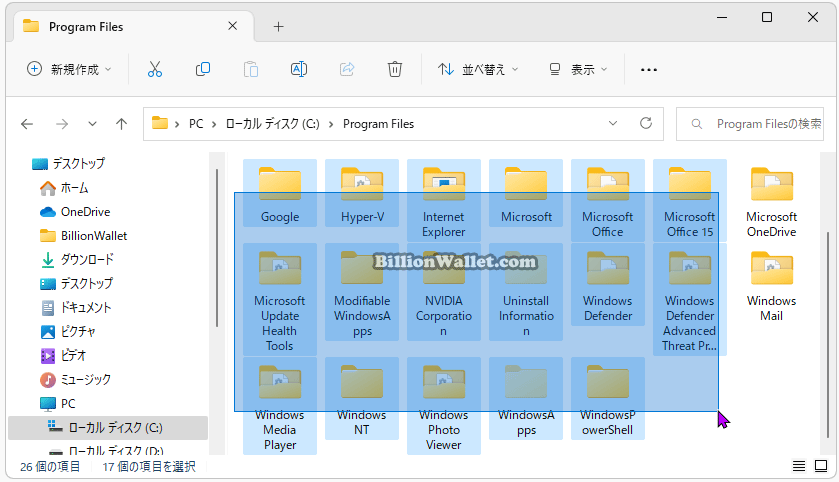The width and height of the screenshot is (839, 482).
Task: Expand recent locations chevron
Action: (92, 124)
